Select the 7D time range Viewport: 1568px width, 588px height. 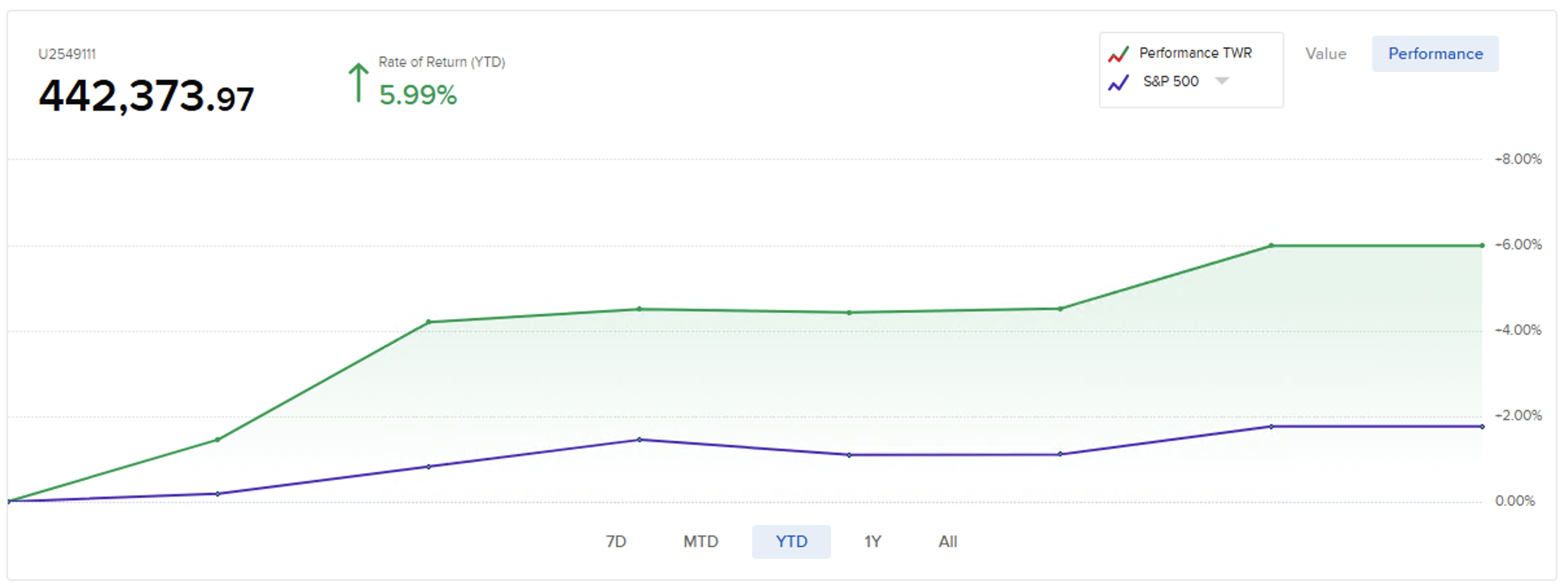(x=616, y=541)
